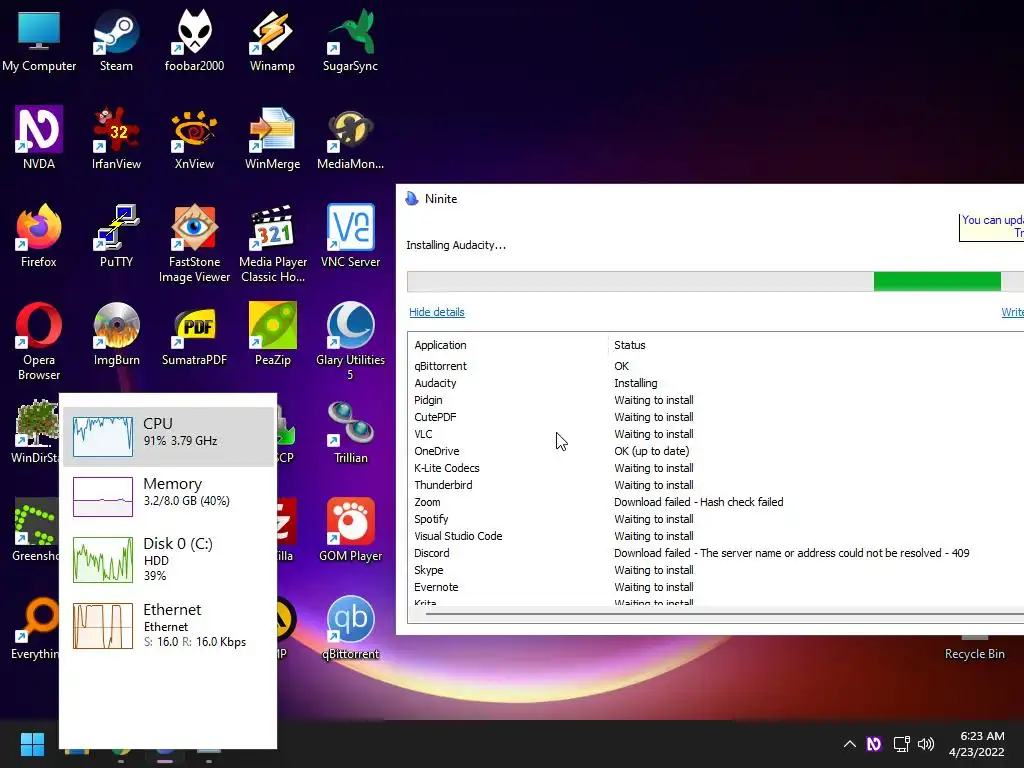Select the VLC row in Ninite
This screenshot has width=1024, height=768.
[716, 434]
